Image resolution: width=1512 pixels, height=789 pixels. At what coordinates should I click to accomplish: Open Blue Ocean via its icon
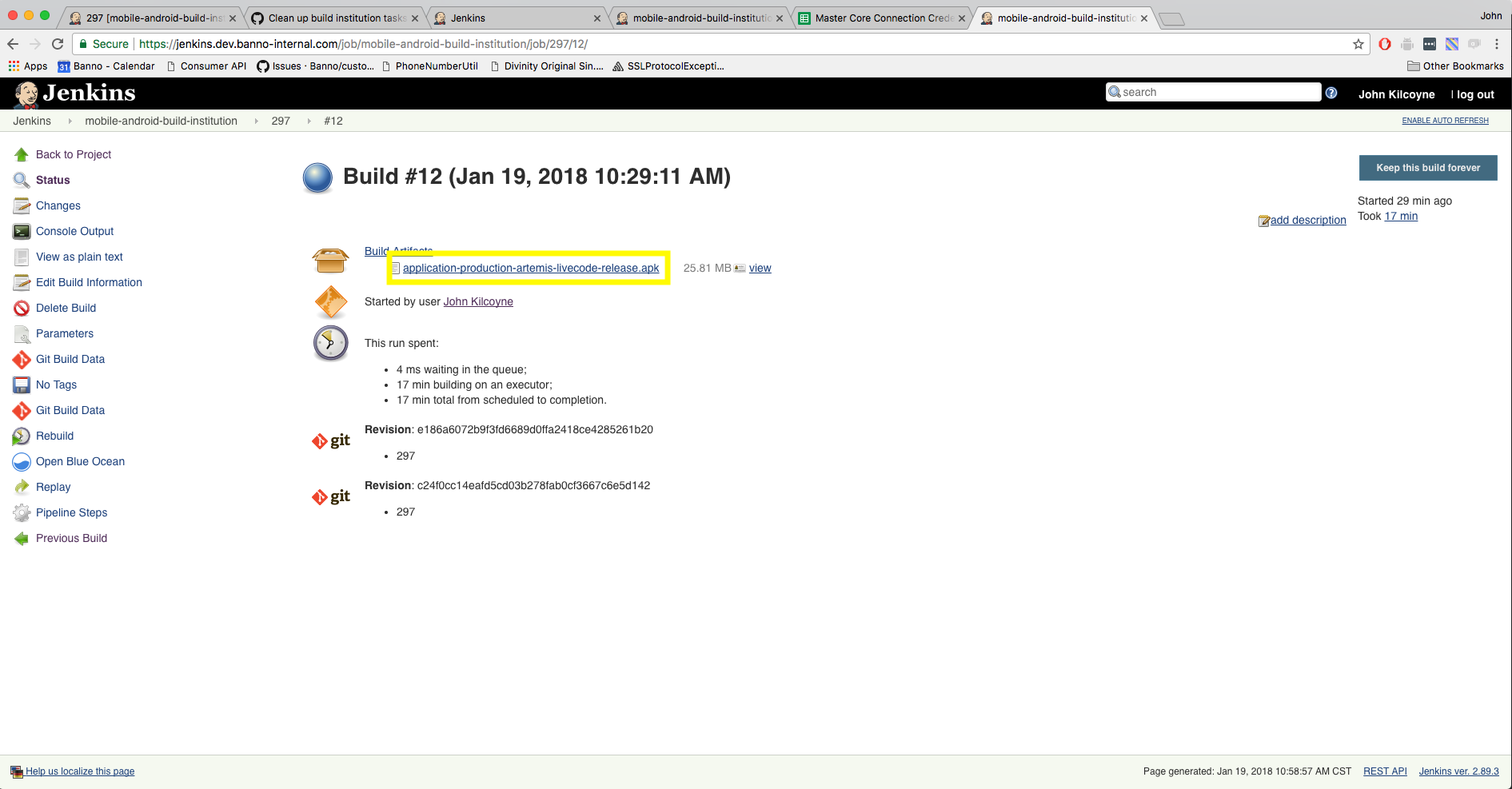click(22, 461)
